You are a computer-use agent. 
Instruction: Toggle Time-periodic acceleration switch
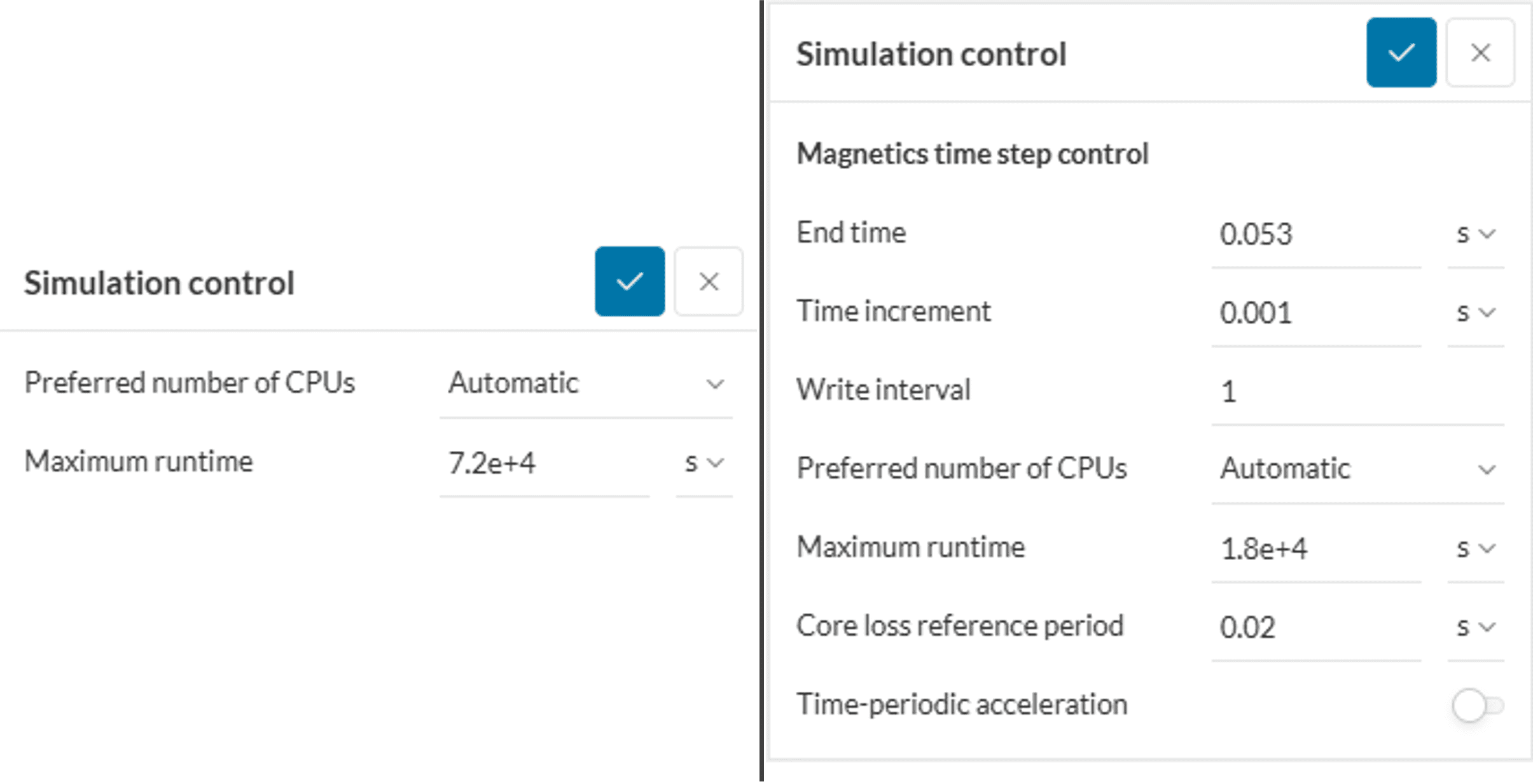[1477, 705]
